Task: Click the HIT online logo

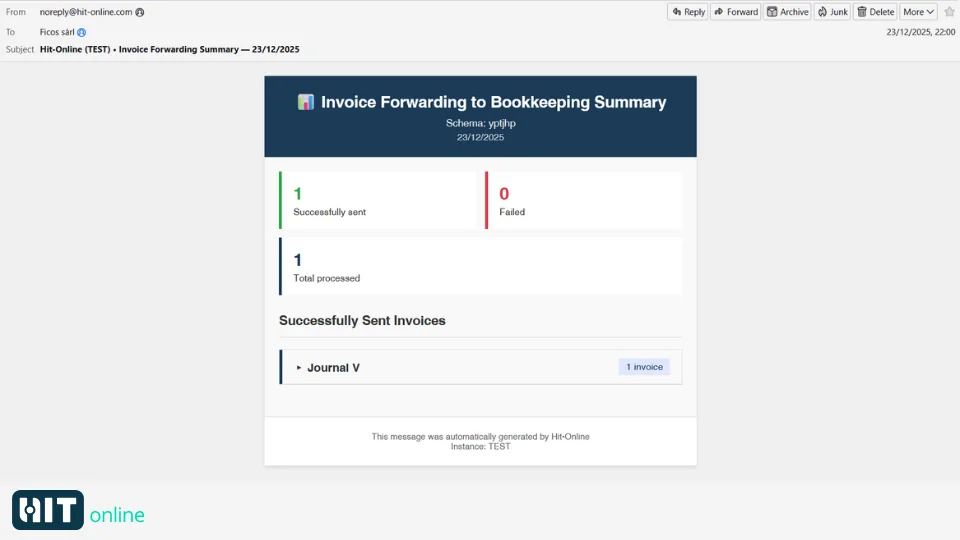Action: coord(78,510)
